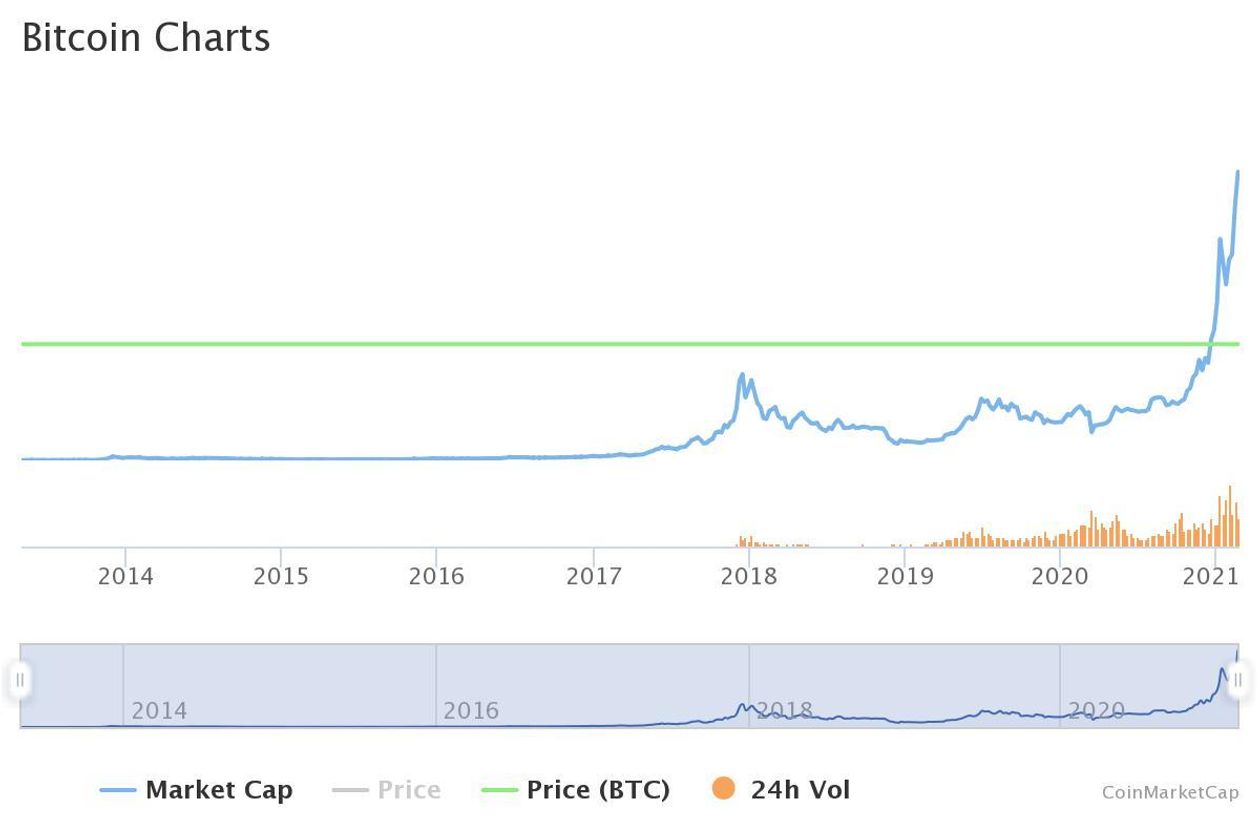Open the CoinMarketCap credit link
Viewport: 1260px width, 840px height.
pyautogui.click(x=1170, y=792)
